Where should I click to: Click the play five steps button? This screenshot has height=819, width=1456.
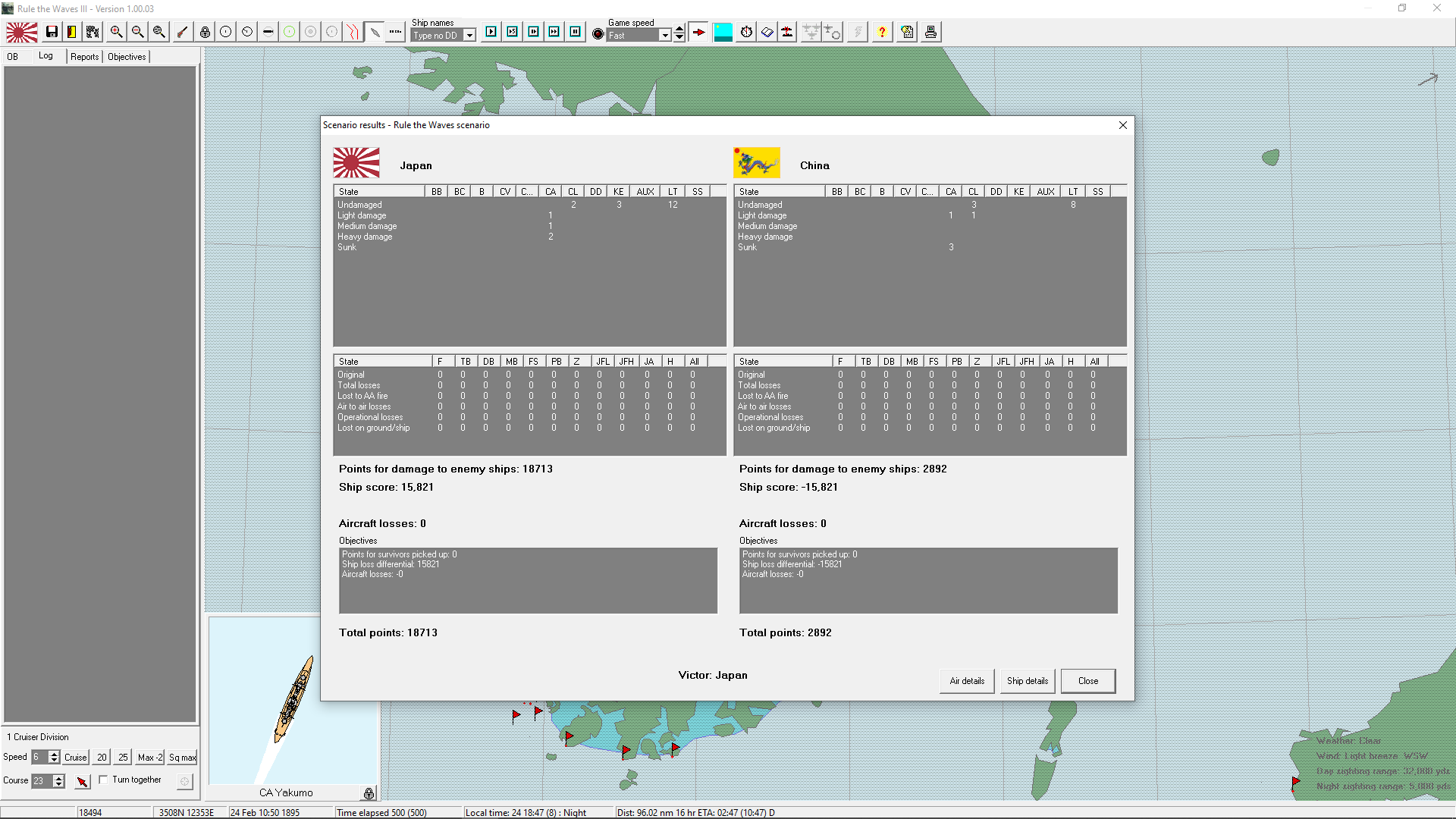513,32
